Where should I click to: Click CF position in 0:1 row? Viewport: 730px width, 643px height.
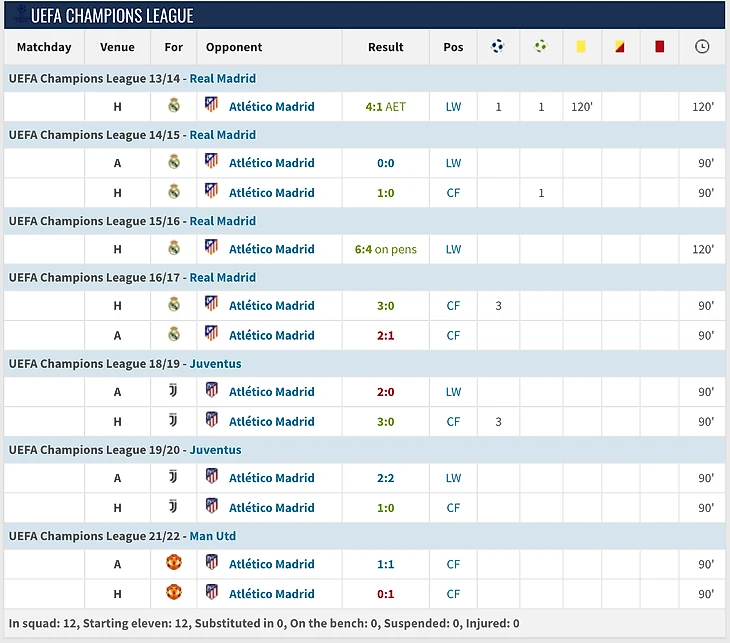(453, 594)
